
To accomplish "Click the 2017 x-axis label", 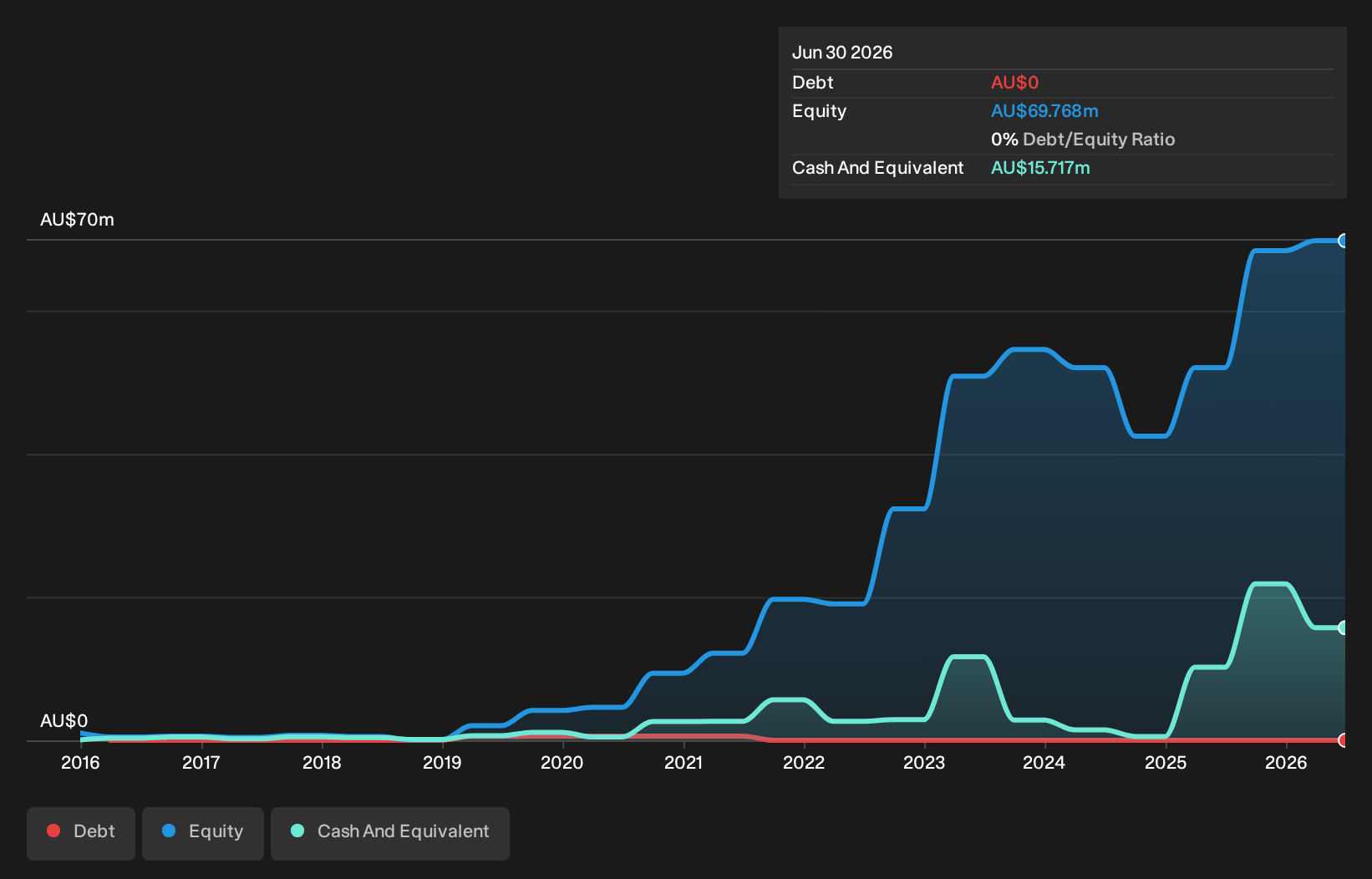I will [201, 762].
